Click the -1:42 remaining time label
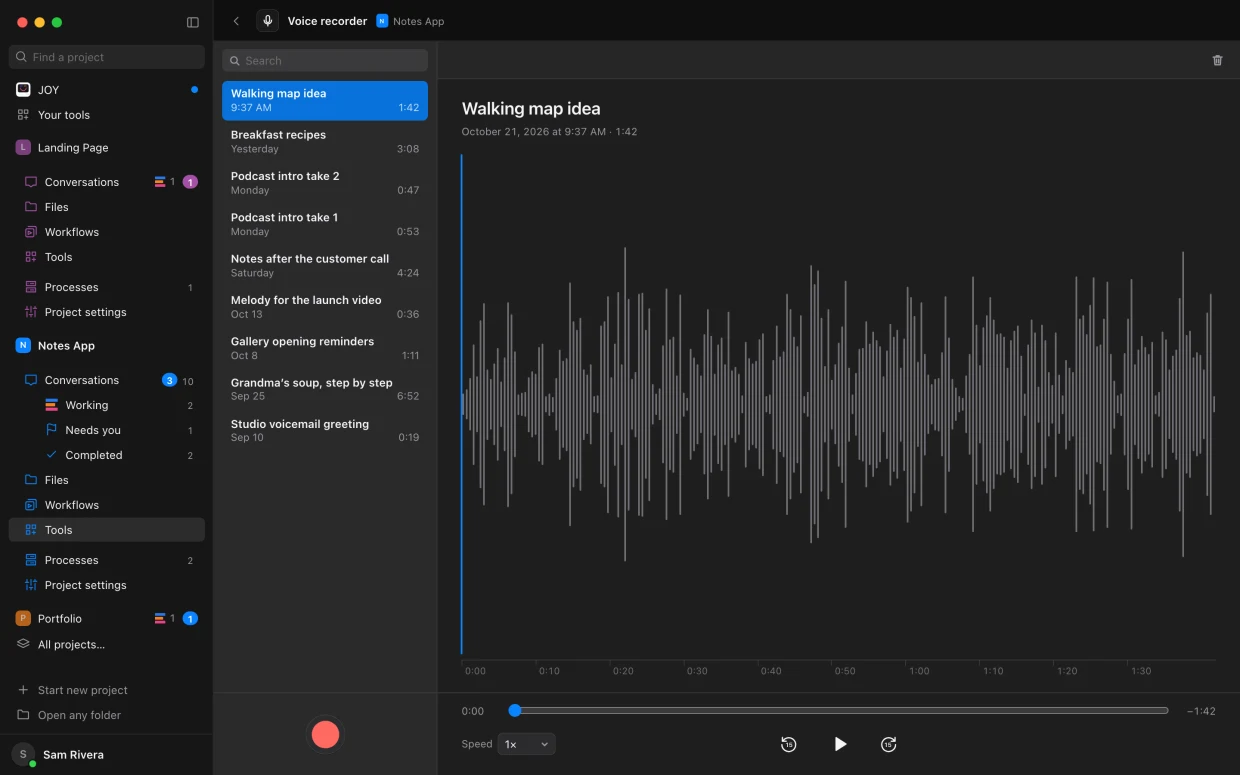1240x775 pixels. 1201,711
